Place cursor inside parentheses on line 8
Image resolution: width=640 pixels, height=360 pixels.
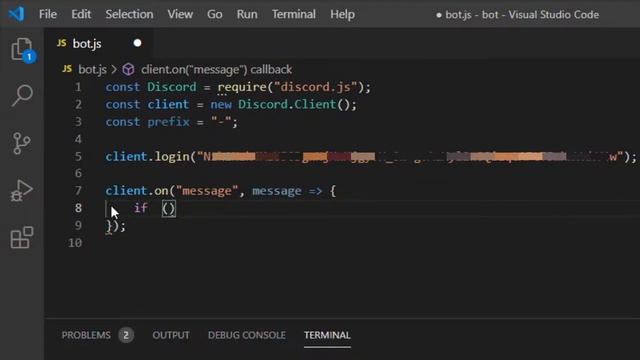[x=169, y=209]
